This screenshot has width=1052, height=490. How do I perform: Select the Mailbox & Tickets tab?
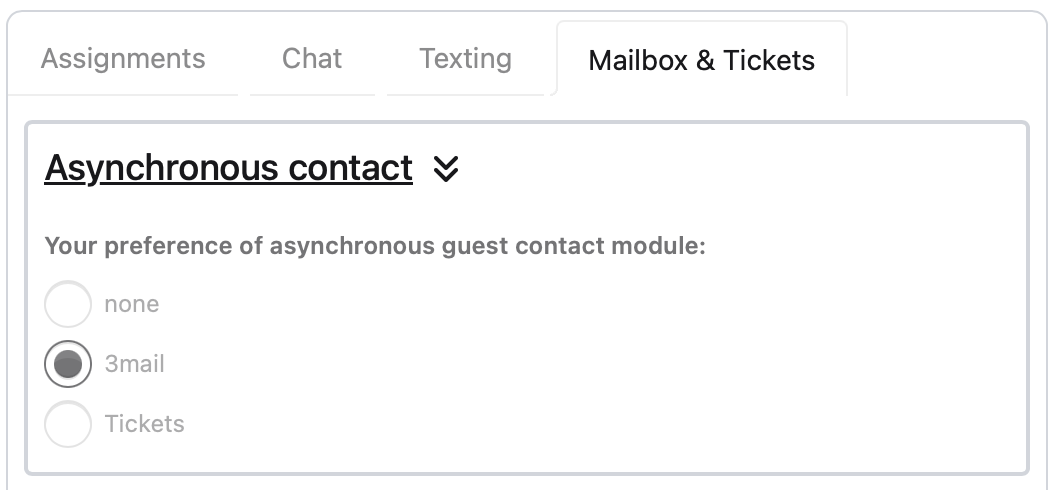701,60
